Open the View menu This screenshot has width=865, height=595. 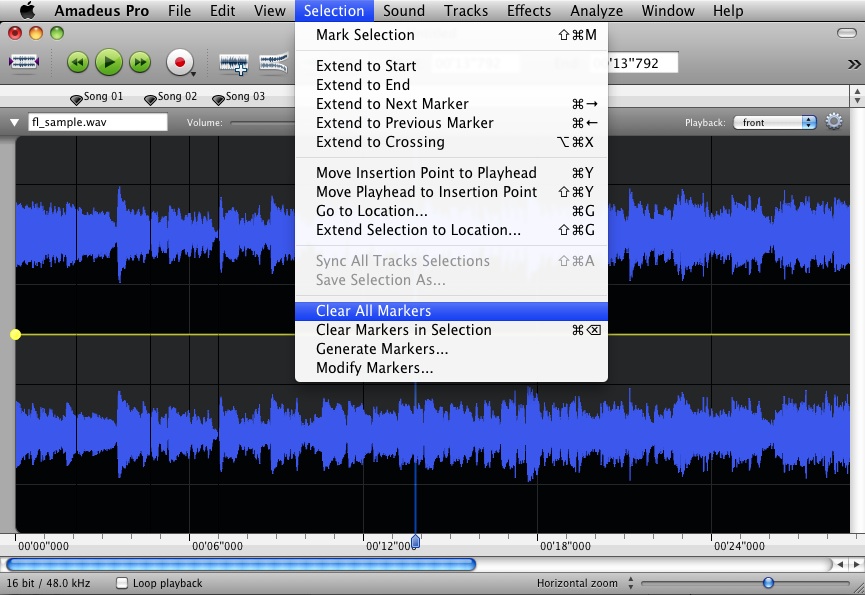[270, 10]
